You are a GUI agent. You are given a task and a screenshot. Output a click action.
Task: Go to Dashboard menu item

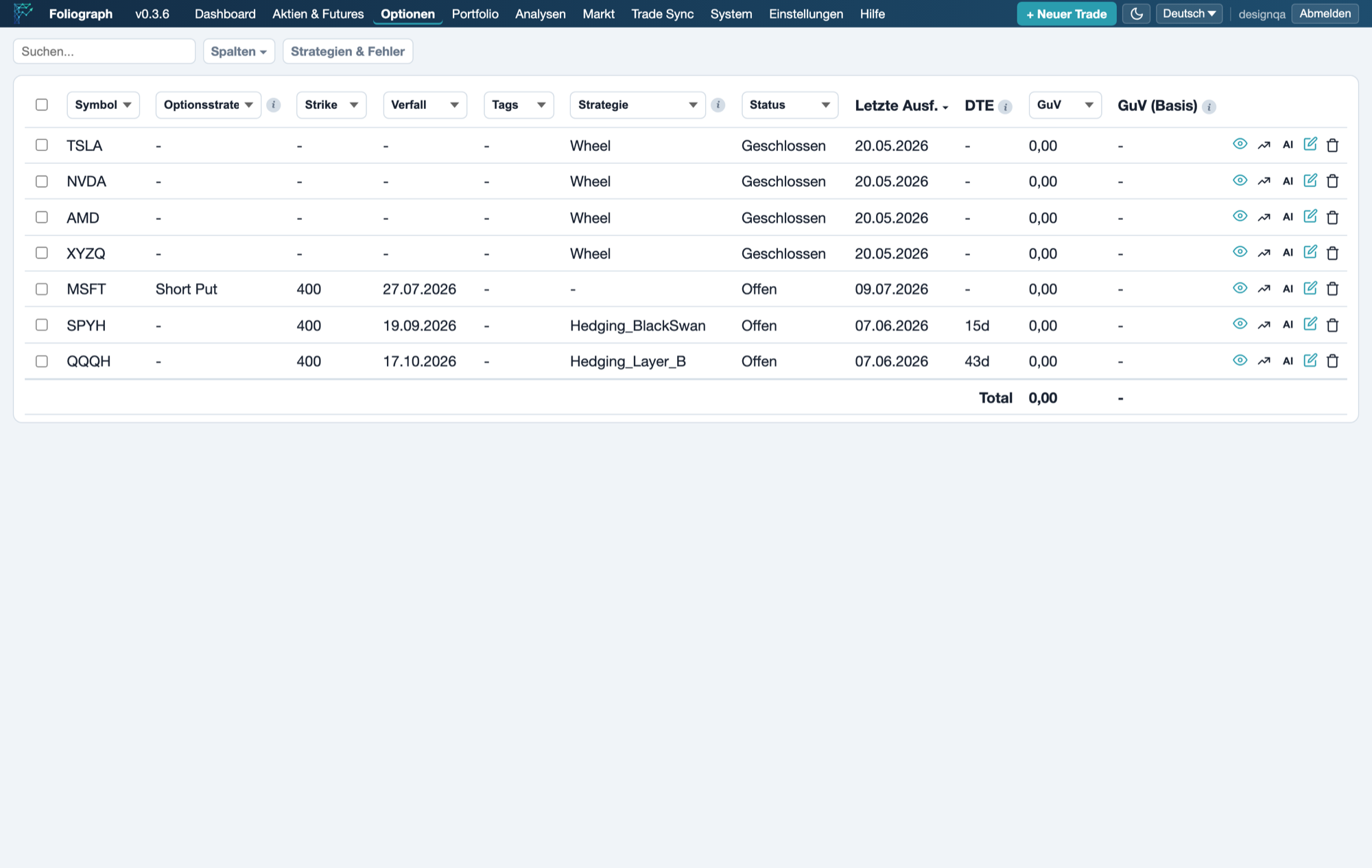click(x=225, y=14)
